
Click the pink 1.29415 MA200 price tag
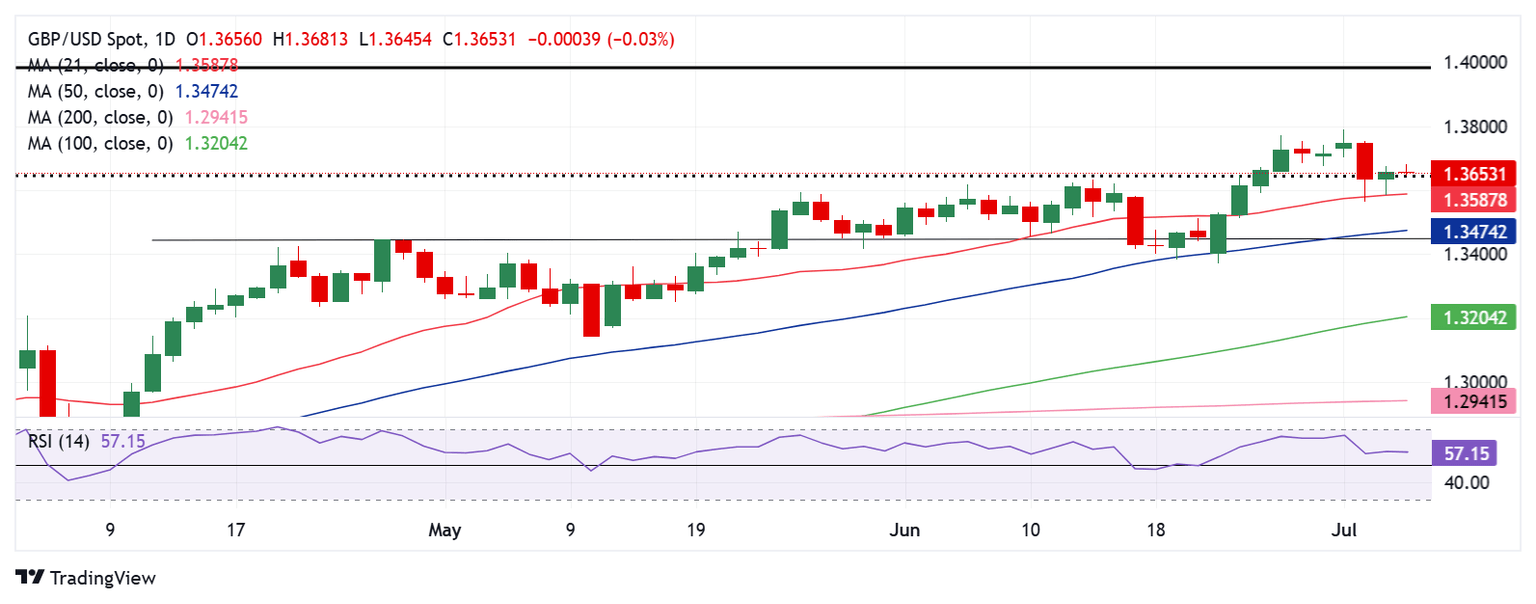[x=1475, y=402]
